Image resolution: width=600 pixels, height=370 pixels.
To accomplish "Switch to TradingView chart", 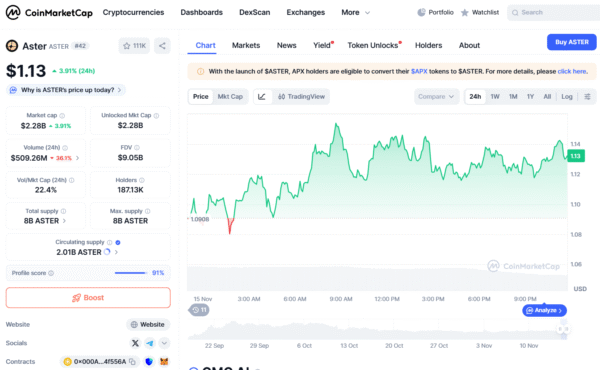I will tap(301, 97).
